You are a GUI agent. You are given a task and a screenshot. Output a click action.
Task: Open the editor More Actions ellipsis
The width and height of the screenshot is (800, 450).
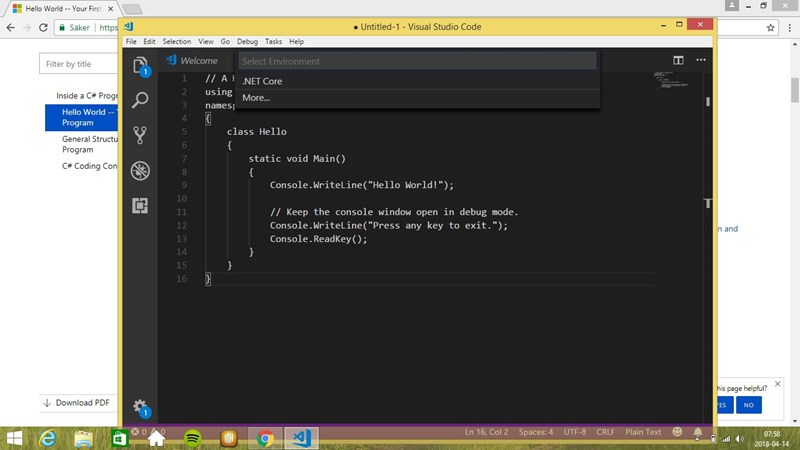tap(701, 61)
